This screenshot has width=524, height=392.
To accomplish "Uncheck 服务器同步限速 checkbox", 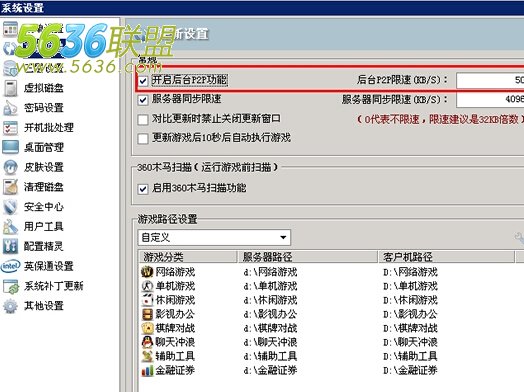I will 143,100.
